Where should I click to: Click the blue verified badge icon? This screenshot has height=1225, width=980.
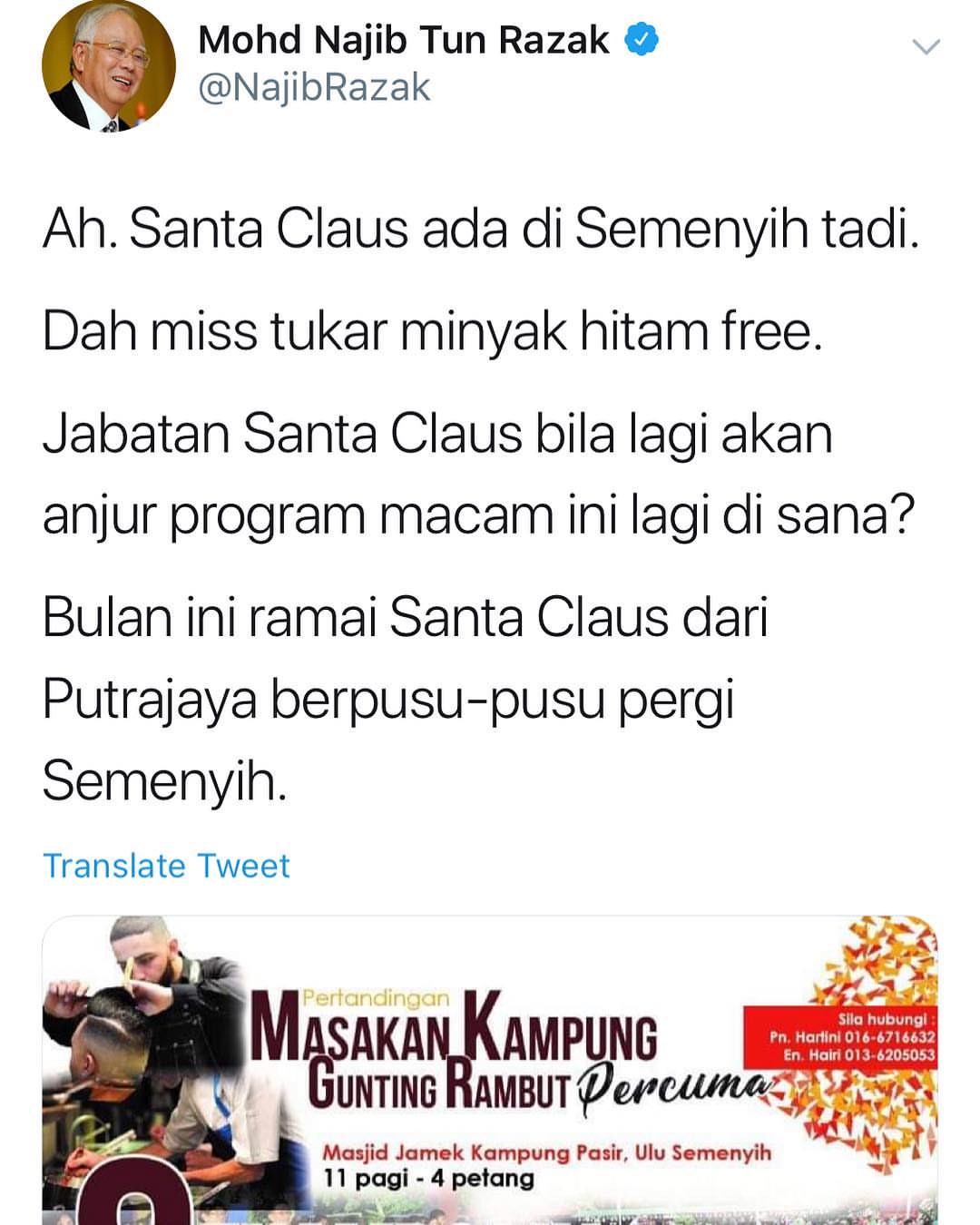click(x=642, y=41)
